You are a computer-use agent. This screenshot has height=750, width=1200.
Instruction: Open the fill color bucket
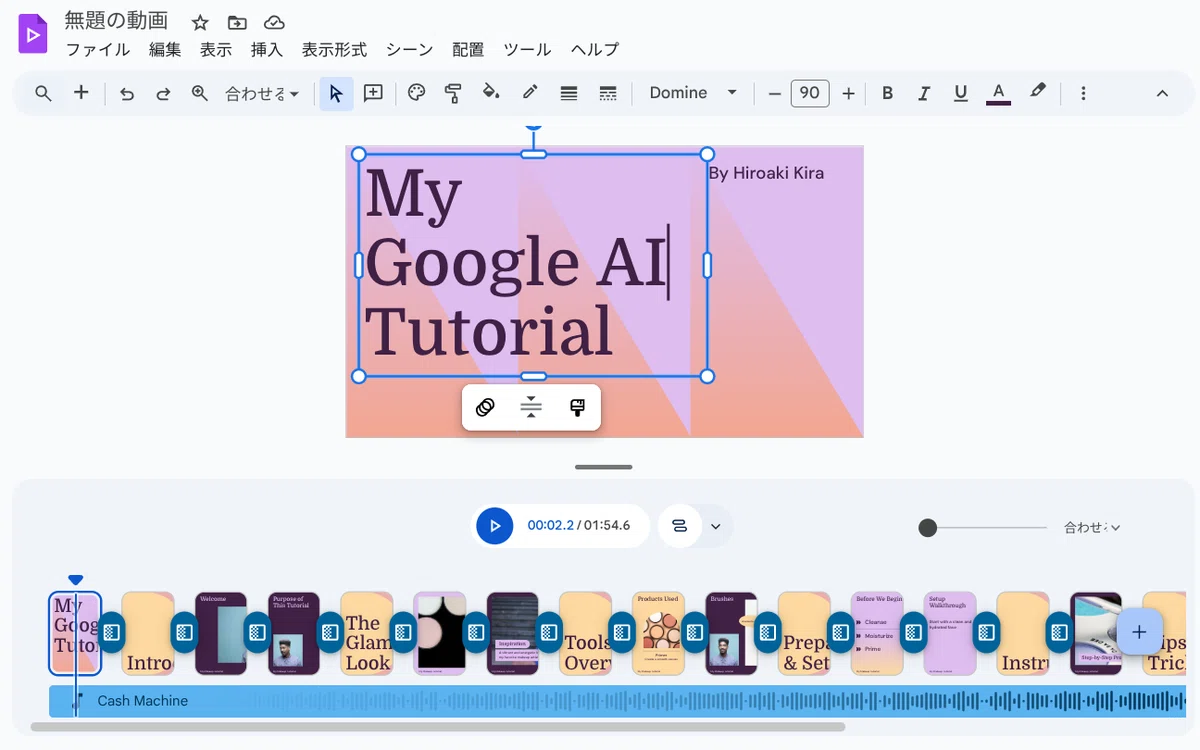(491, 93)
